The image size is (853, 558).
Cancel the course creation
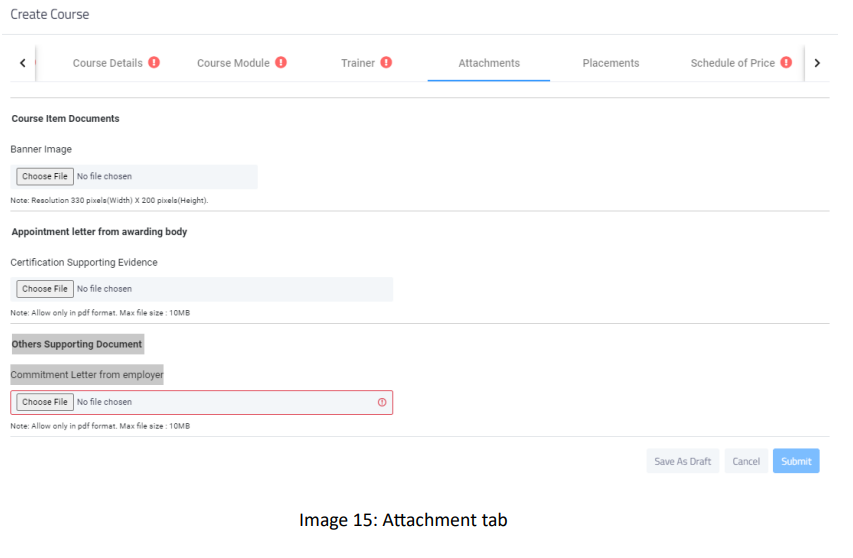(746, 461)
